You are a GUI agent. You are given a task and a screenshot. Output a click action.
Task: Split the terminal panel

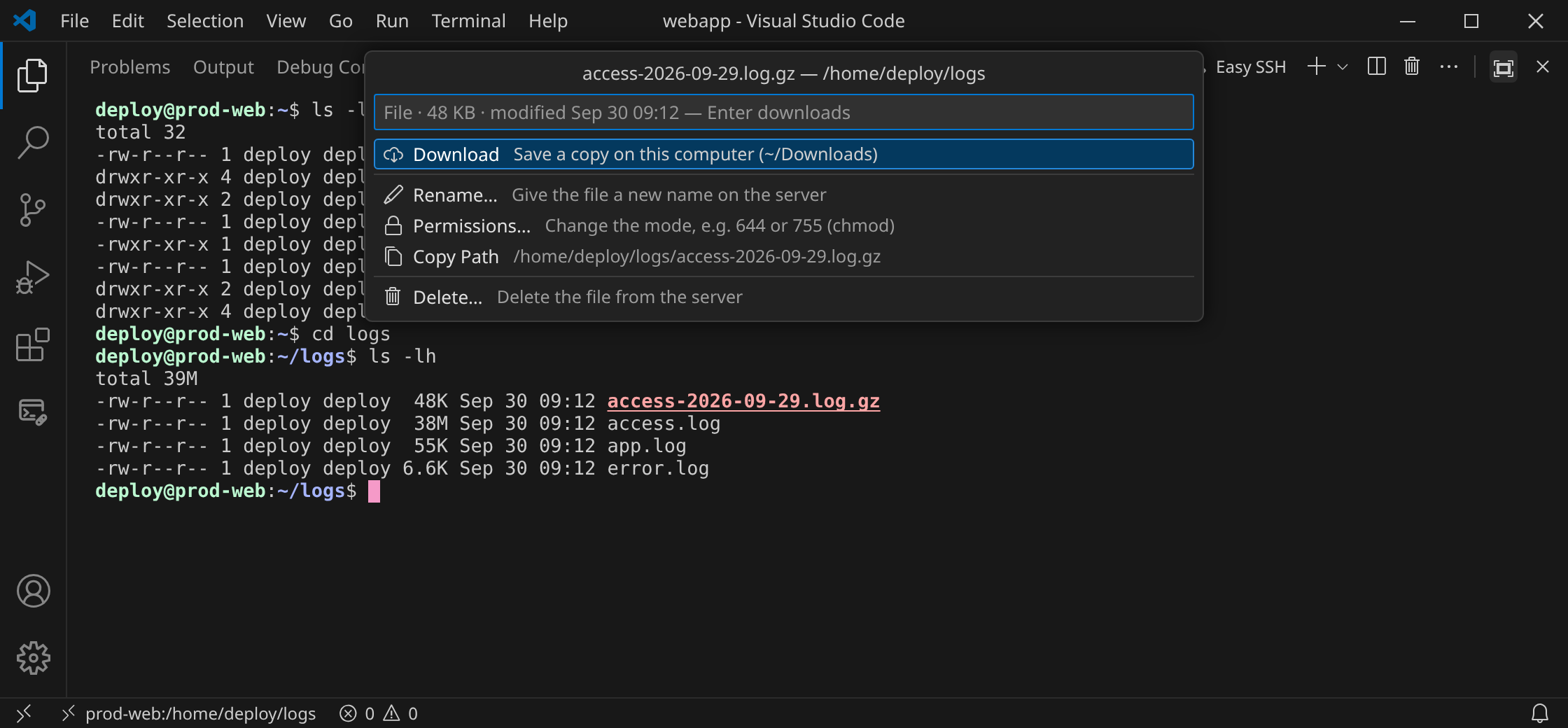click(1376, 66)
